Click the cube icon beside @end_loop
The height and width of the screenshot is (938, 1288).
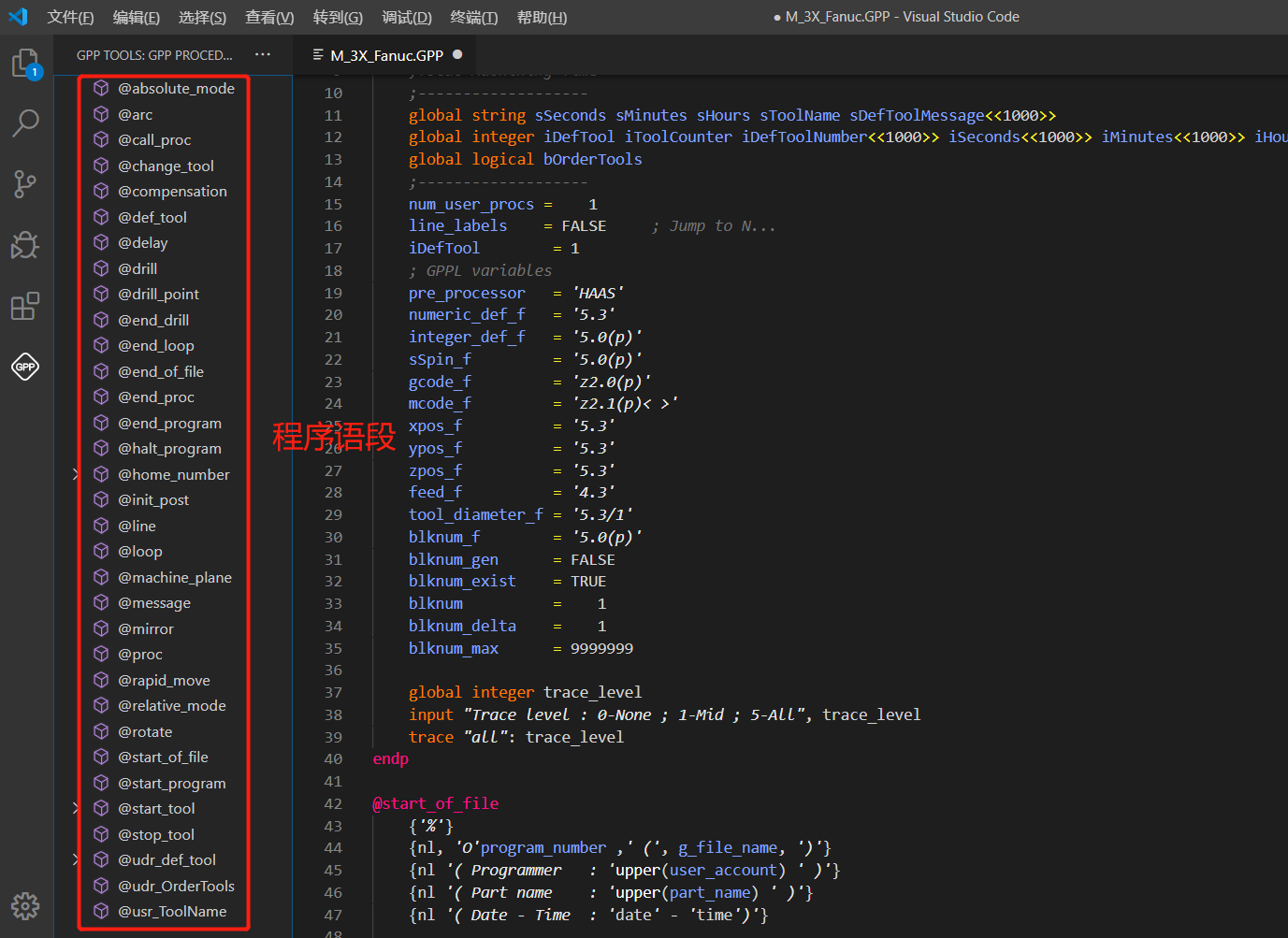point(101,345)
